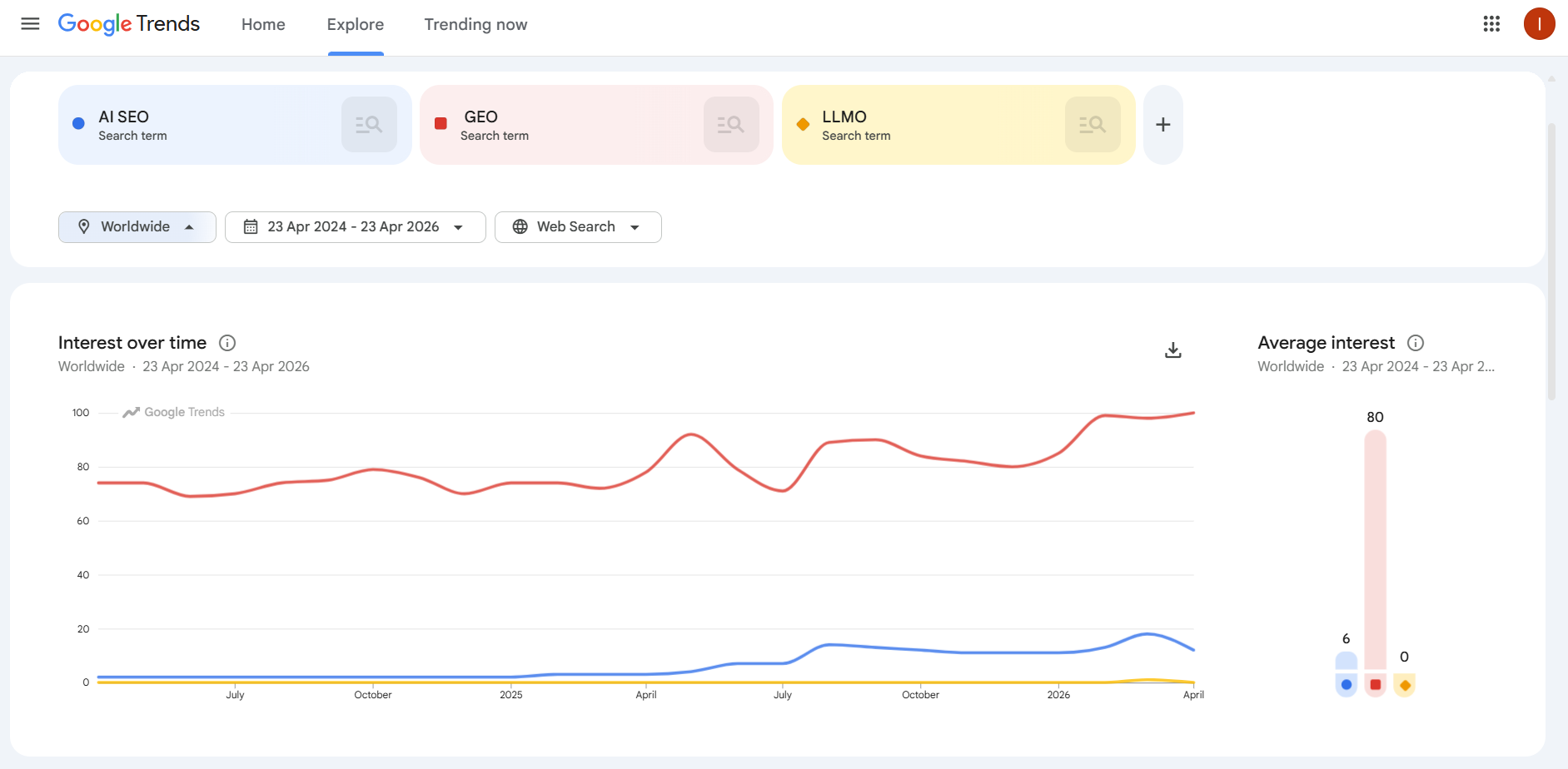This screenshot has height=769, width=1568.
Task: Open the Web Search category dropdown
Action: point(578,226)
